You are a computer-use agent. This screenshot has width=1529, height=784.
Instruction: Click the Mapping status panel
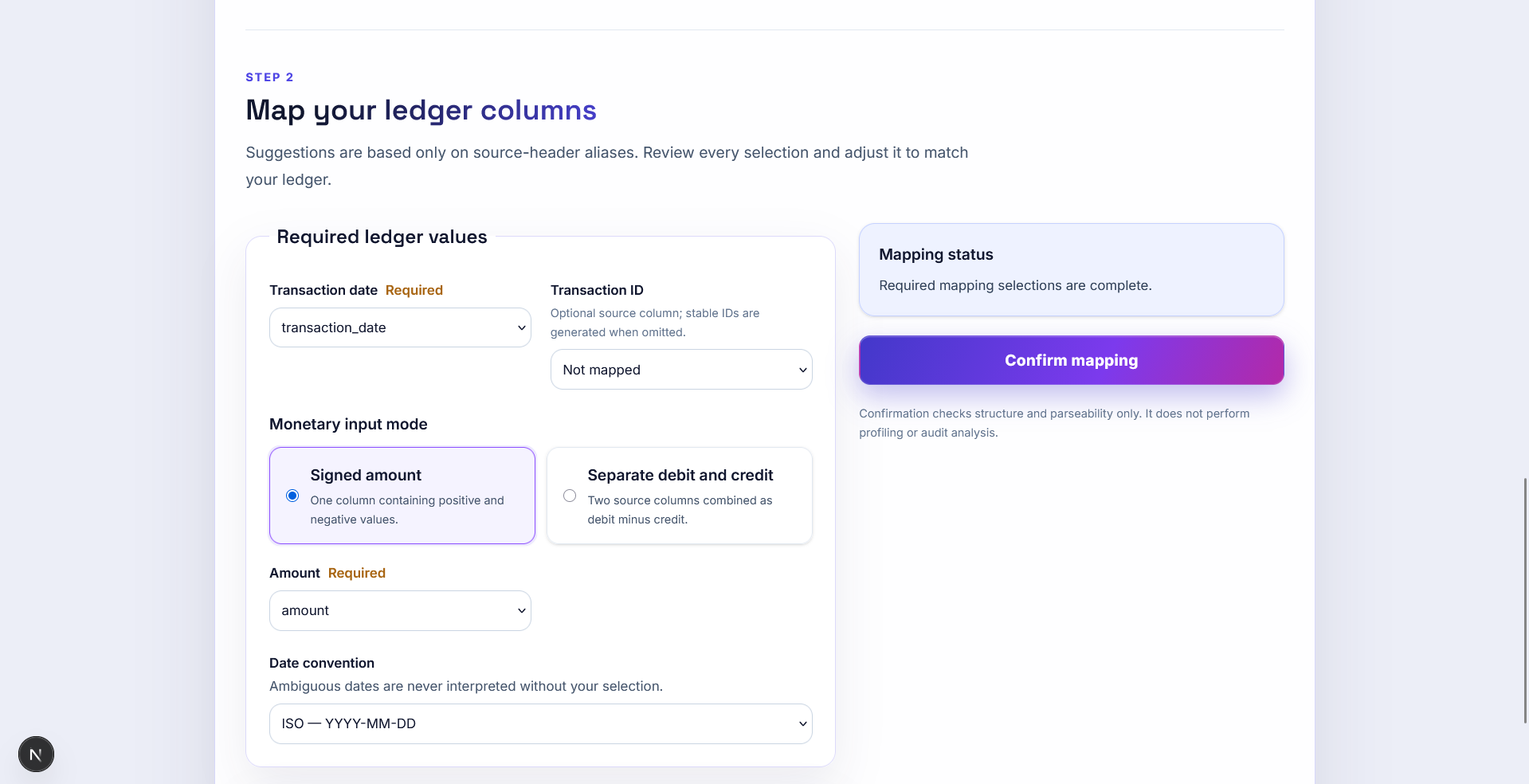[1072, 269]
